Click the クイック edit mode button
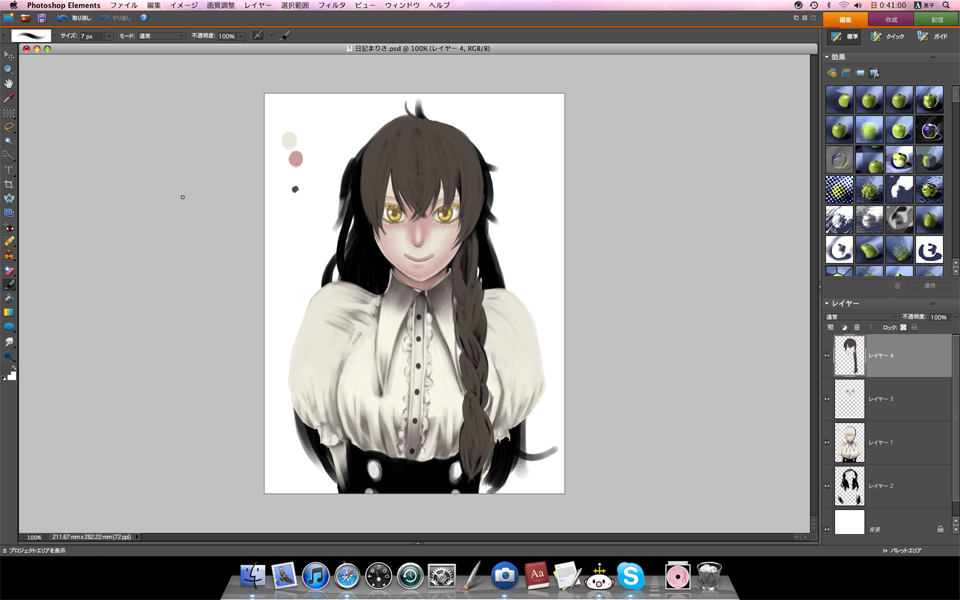 click(x=888, y=37)
